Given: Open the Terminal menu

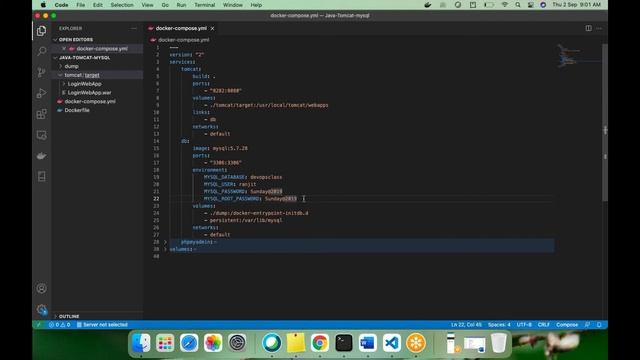Looking at the screenshot, I should point(204,5).
